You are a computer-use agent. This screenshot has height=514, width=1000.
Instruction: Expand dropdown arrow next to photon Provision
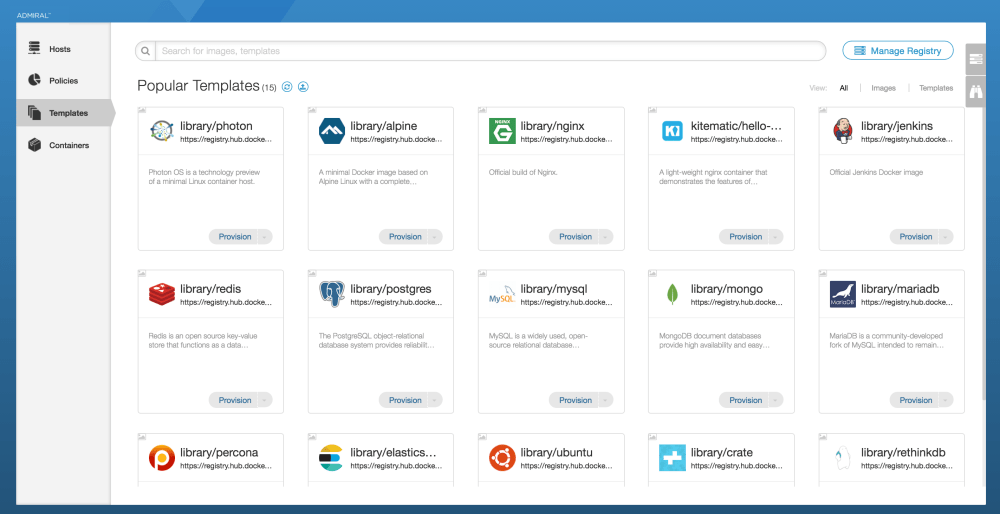tap(265, 237)
